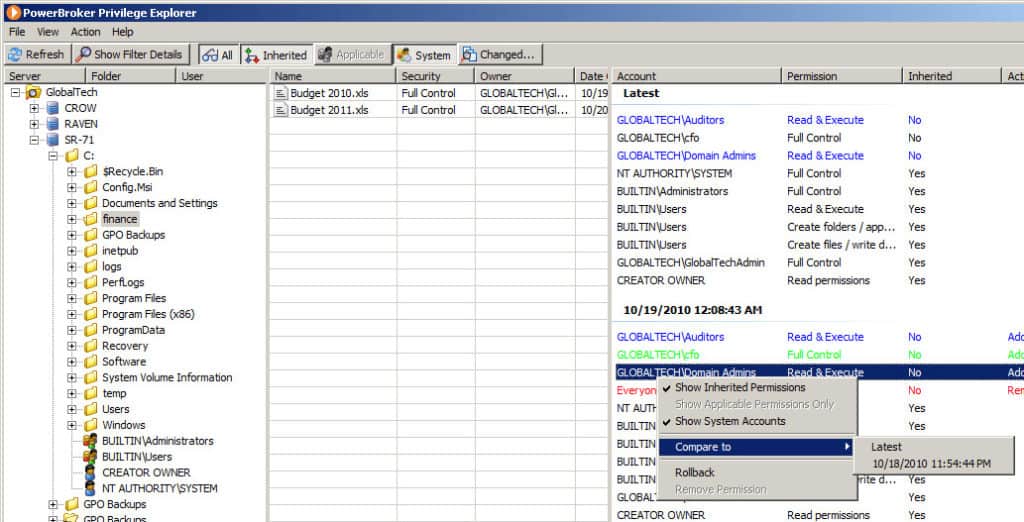The width and height of the screenshot is (1024, 522).
Task: Open the Action menu
Action: pos(86,32)
